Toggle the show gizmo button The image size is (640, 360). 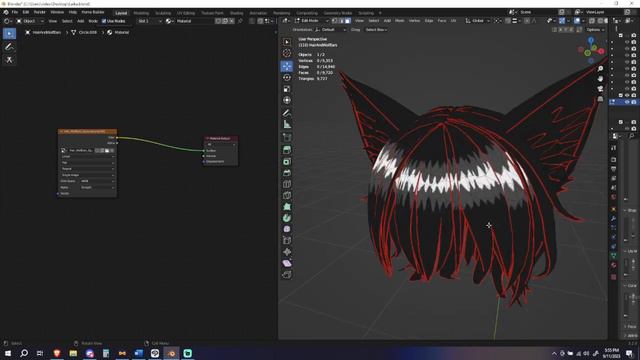coord(562,21)
